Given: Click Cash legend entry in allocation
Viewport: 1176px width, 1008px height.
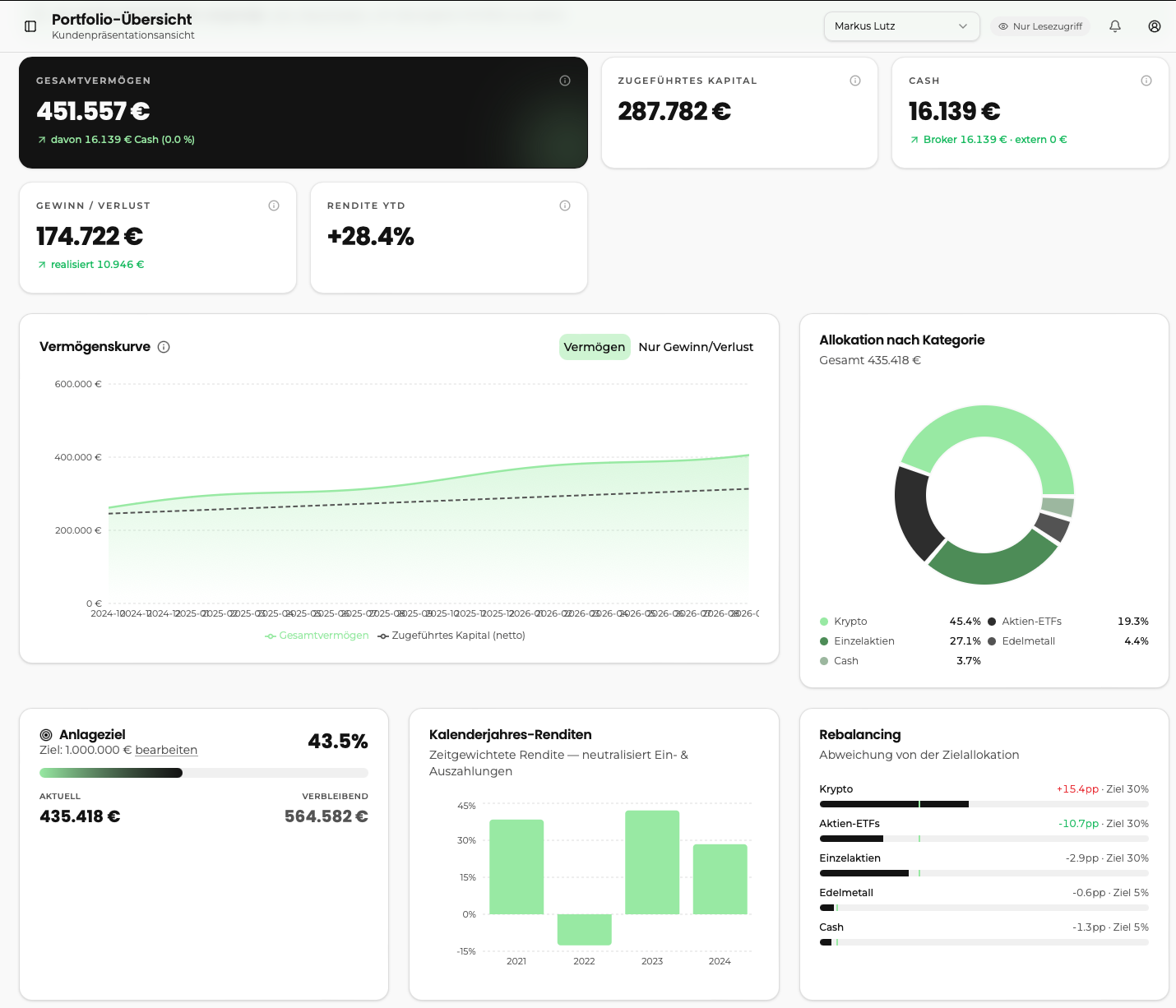Looking at the screenshot, I should [x=900, y=661].
